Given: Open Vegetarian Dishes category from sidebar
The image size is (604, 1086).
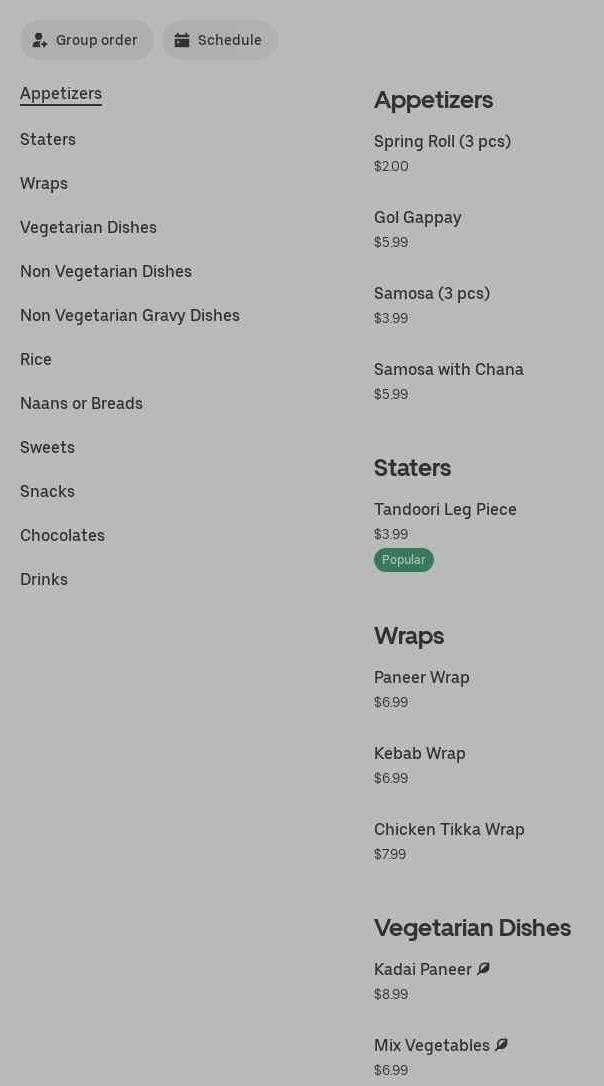Looking at the screenshot, I should coord(88,228).
